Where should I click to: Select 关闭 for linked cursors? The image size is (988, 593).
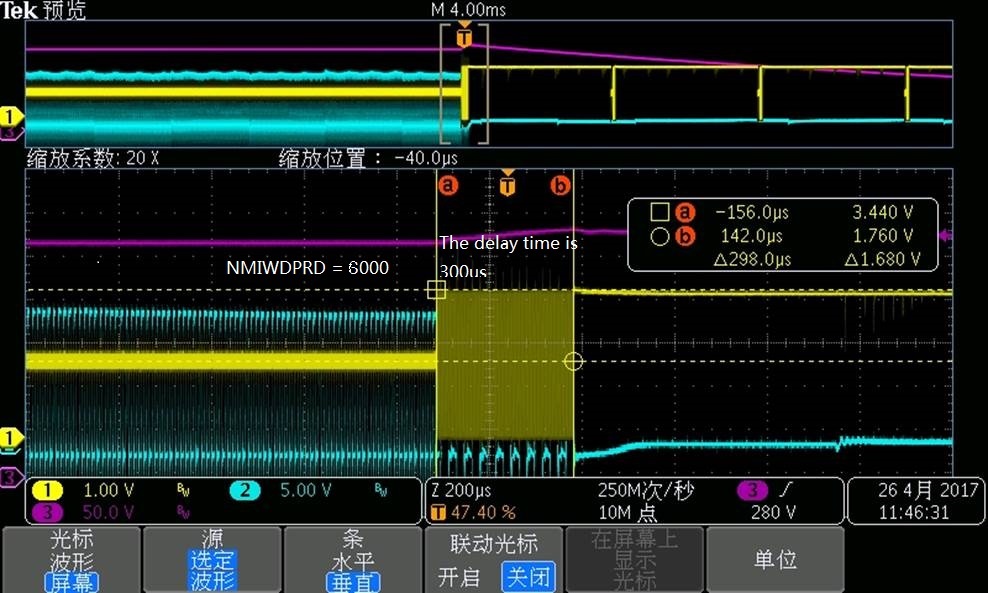click(x=528, y=577)
